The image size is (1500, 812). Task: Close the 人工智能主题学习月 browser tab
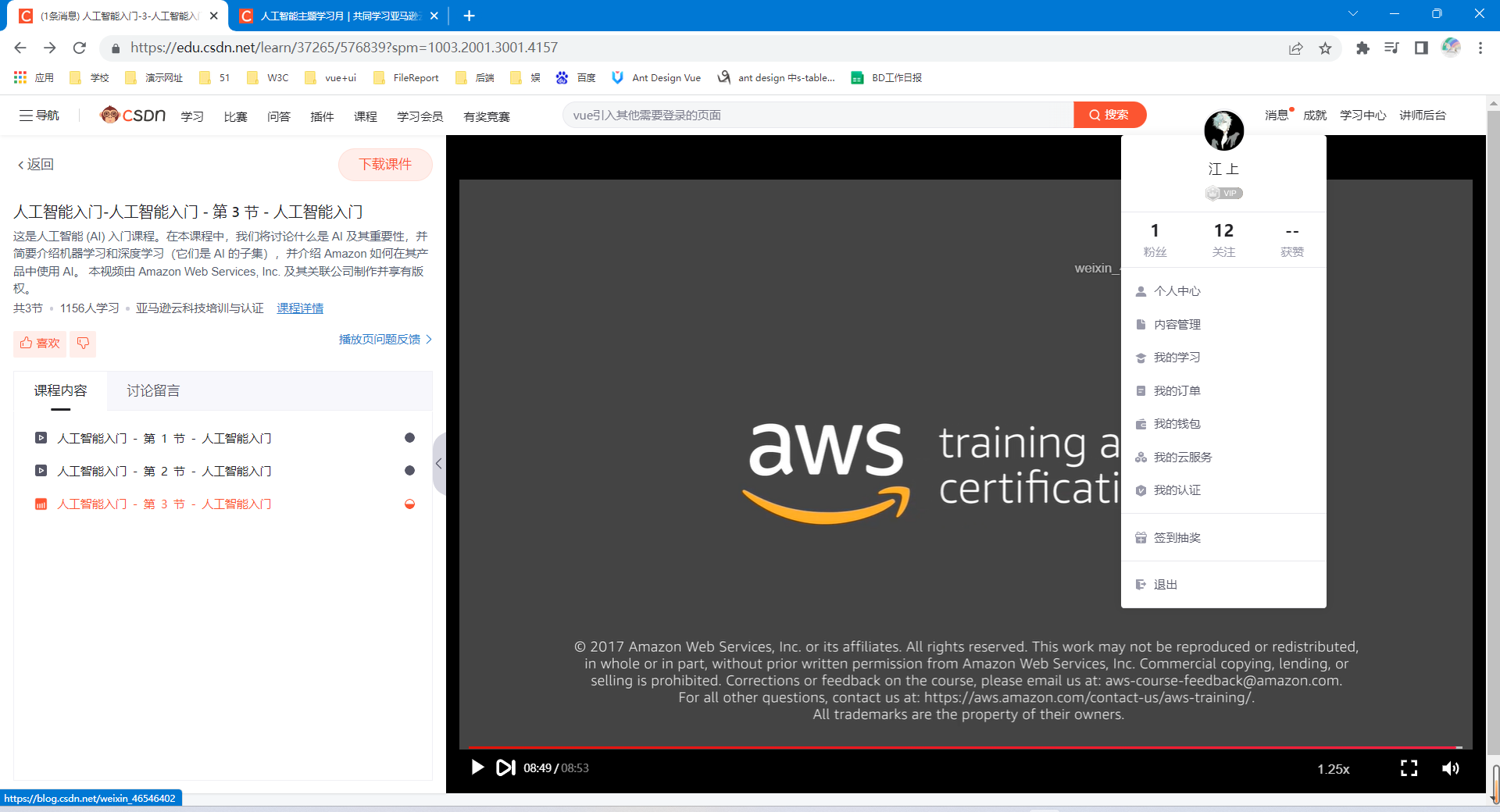coord(434,16)
